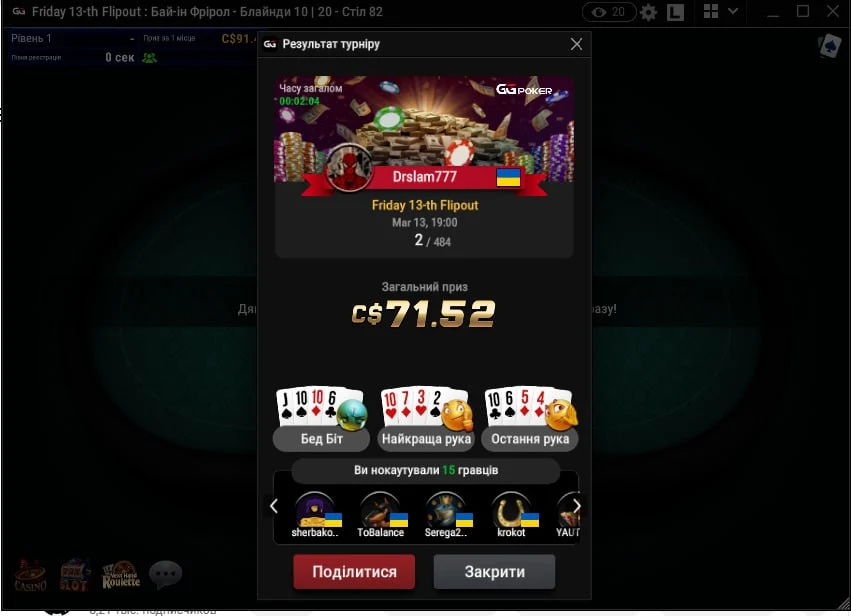Toggle the eye spectators counter
851x616 pixels.
pyautogui.click(x=609, y=12)
